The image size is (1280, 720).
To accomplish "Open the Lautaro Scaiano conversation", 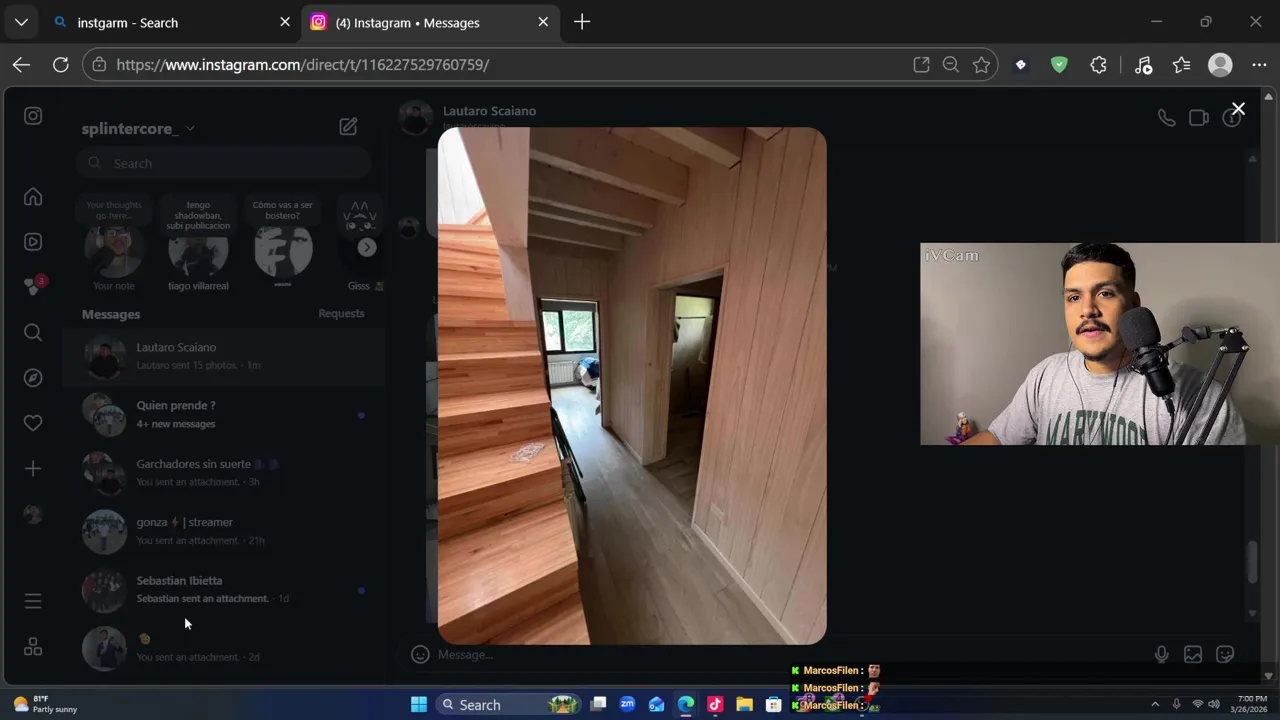I will pyautogui.click(x=224, y=356).
